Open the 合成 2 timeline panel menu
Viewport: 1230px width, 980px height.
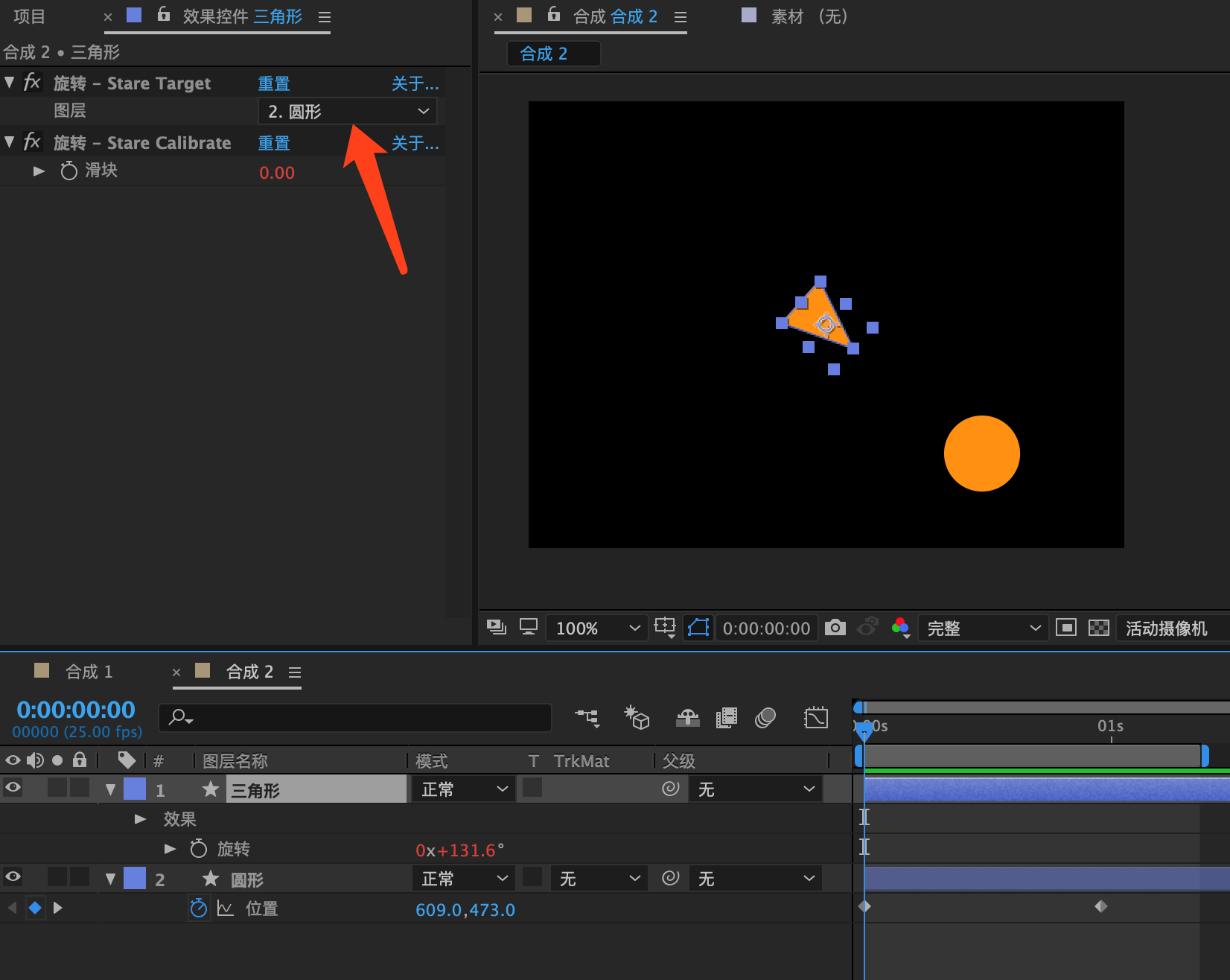(295, 672)
